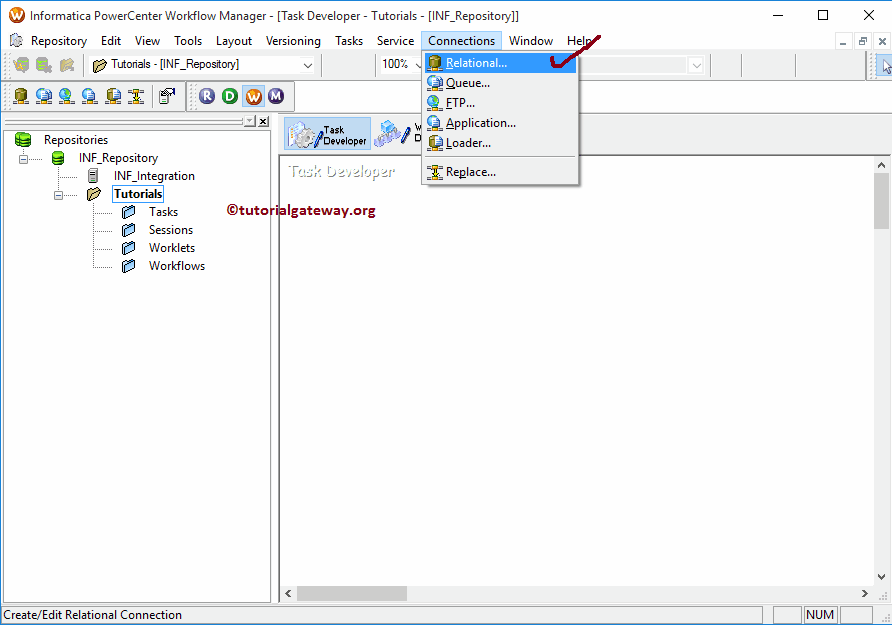
Task: Close the navigator pane with its X
Action: [x=263, y=121]
